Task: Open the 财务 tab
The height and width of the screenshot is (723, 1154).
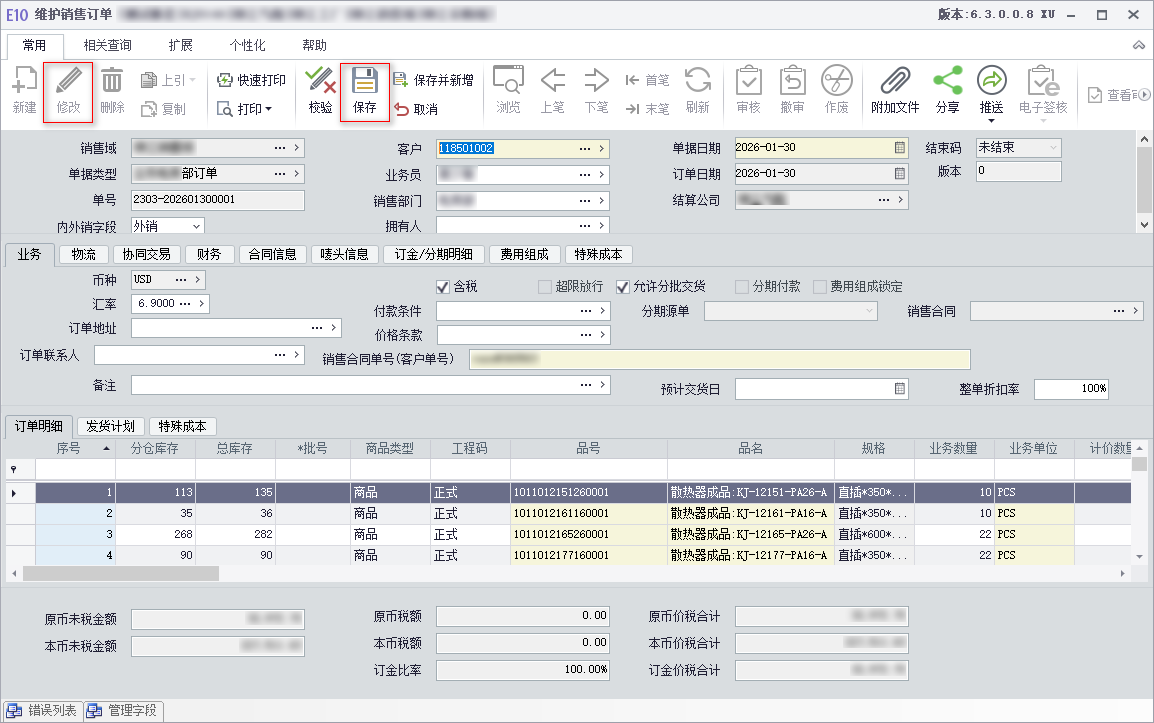Action: point(209,254)
